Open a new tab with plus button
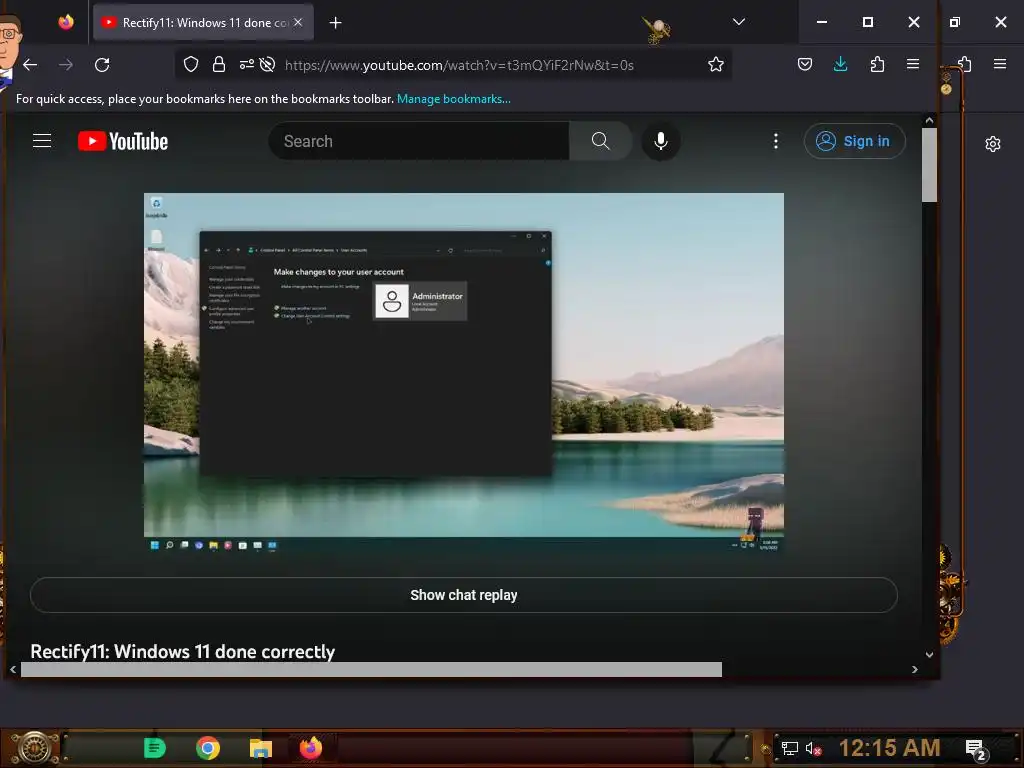 click(335, 23)
